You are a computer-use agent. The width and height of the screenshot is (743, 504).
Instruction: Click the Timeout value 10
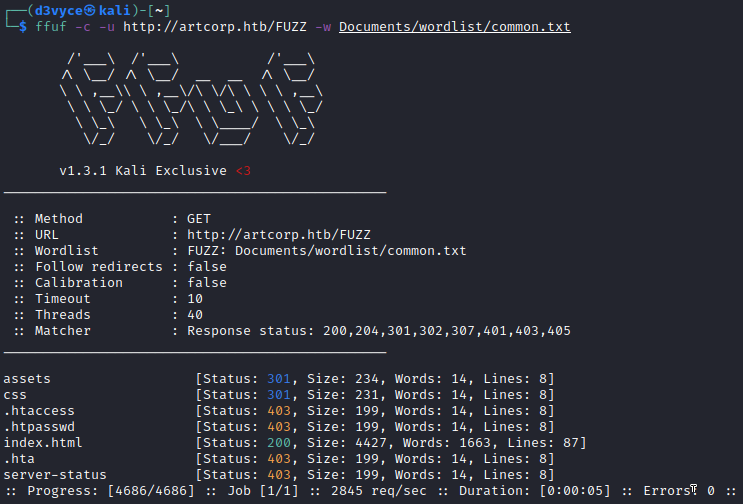(x=195, y=299)
